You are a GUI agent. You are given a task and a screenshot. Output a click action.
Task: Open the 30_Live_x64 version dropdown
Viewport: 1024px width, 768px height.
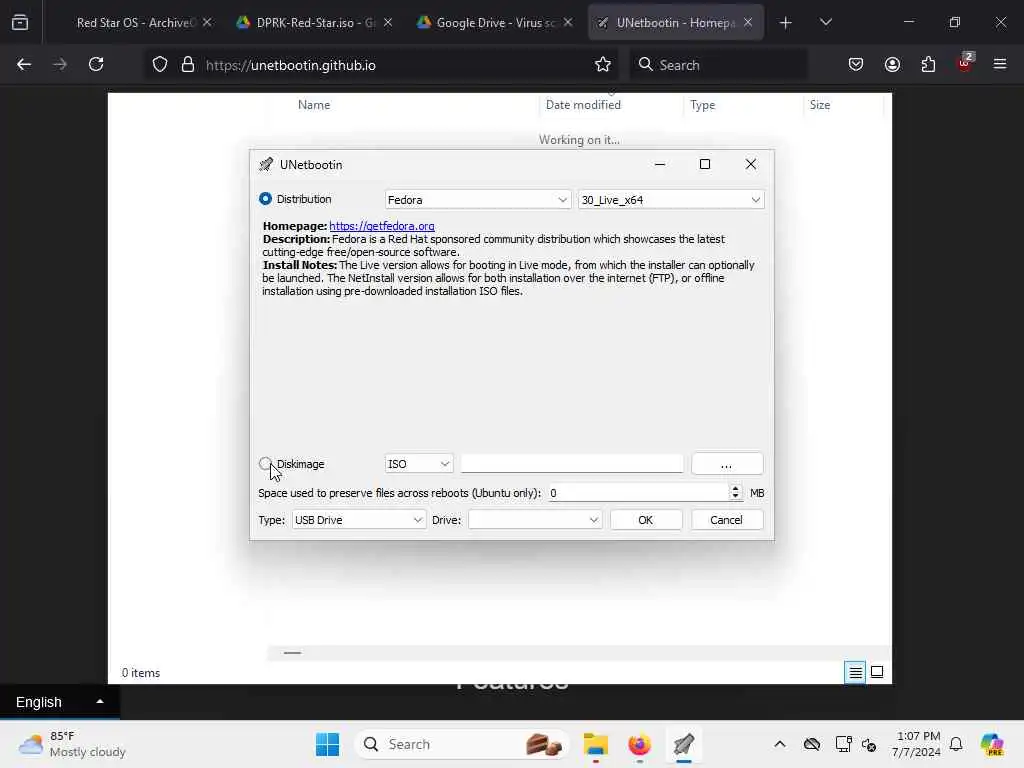coord(671,200)
